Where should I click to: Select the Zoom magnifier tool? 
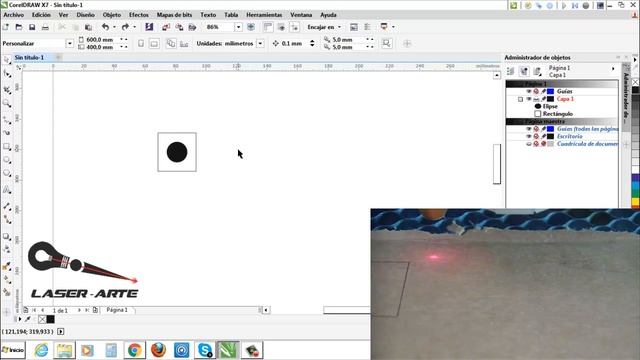pyautogui.click(x=7, y=103)
